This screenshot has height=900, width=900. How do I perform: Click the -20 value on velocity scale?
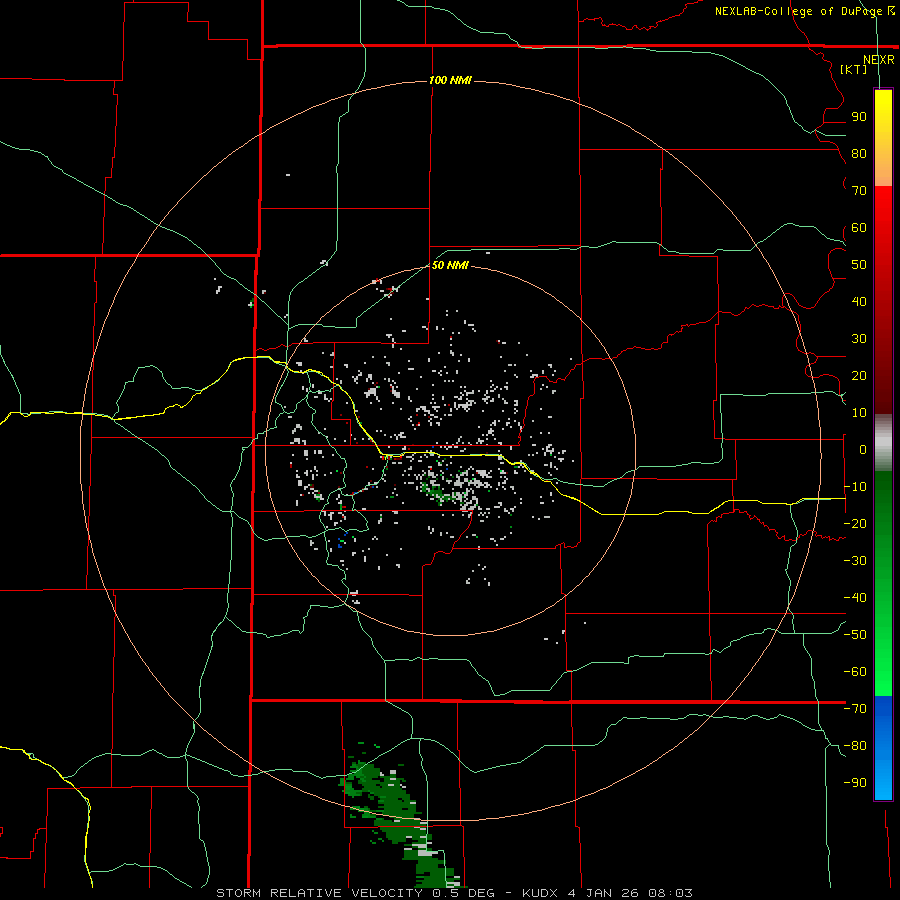[855, 523]
